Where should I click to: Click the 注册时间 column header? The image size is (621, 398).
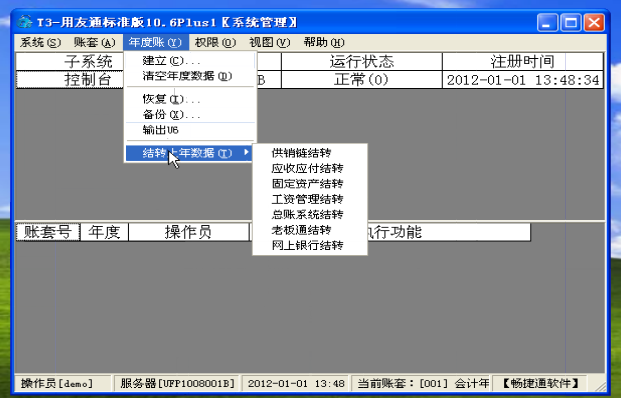pyautogui.click(x=523, y=62)
